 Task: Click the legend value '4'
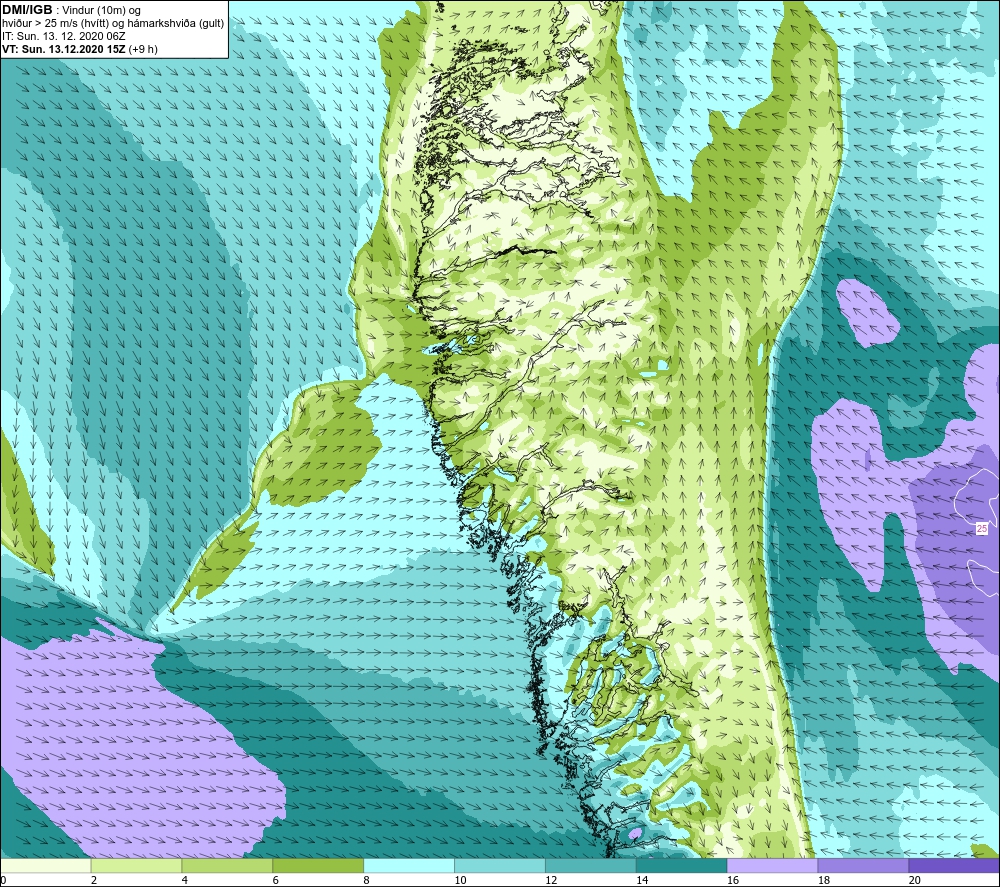coord(185,881)
